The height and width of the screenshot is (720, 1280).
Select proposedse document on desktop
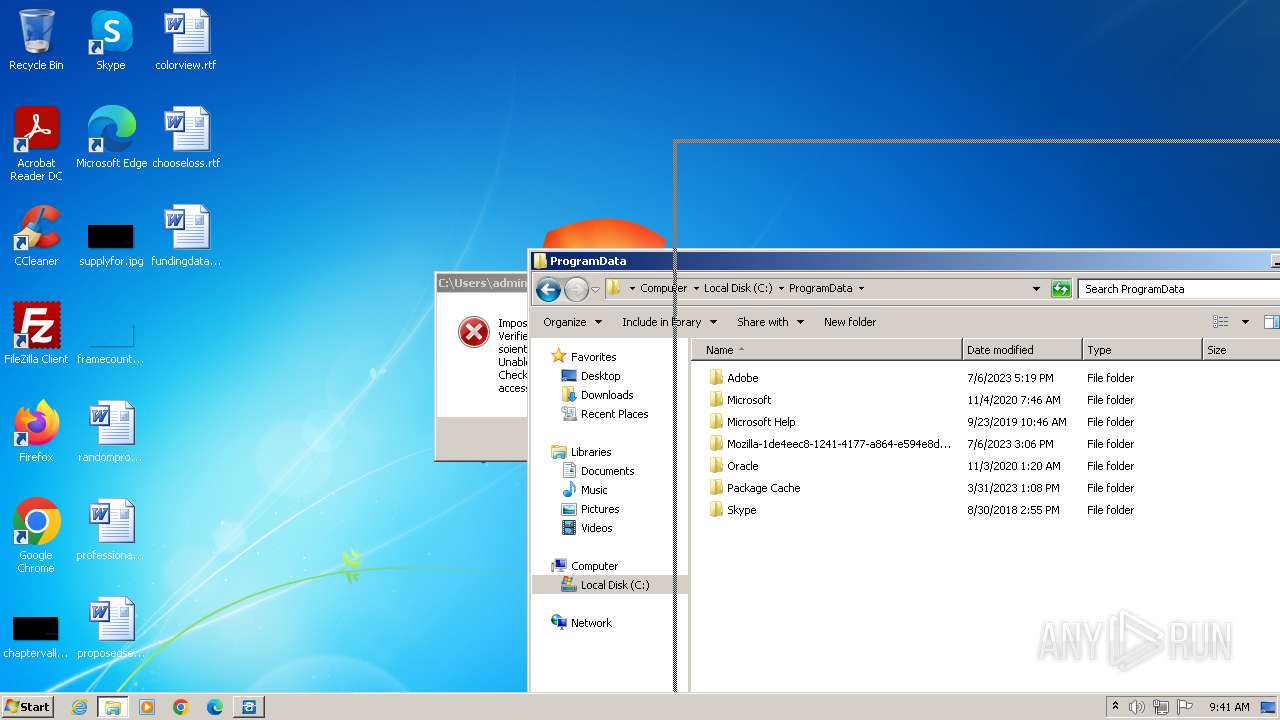pos(111,628)
